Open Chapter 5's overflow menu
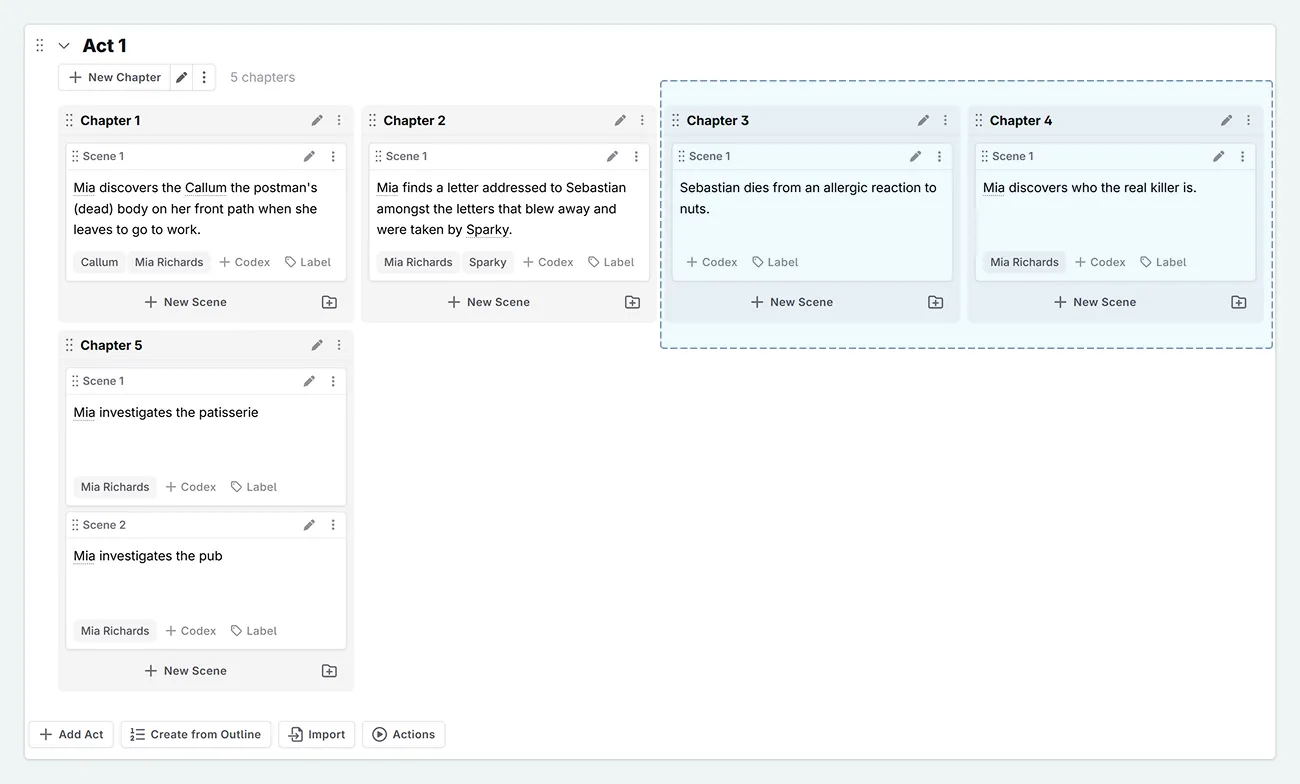This screenshot has height=784, width=1300. click(338, 345)
